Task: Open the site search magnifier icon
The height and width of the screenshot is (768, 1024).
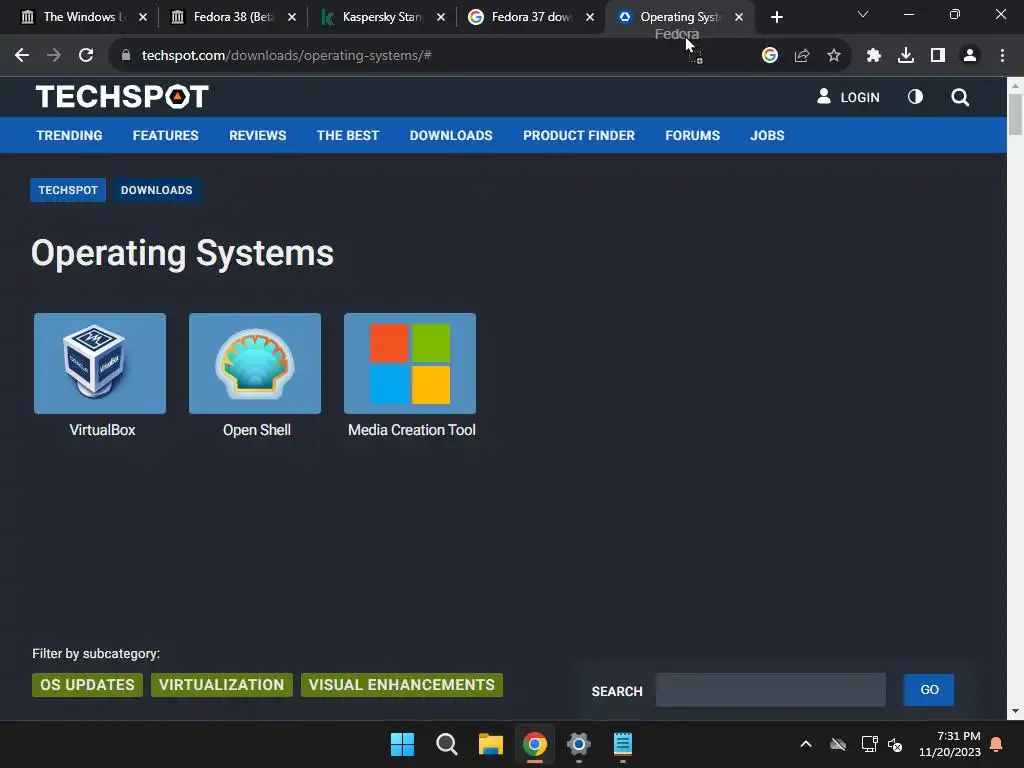Action: click(x=960, y=97)
